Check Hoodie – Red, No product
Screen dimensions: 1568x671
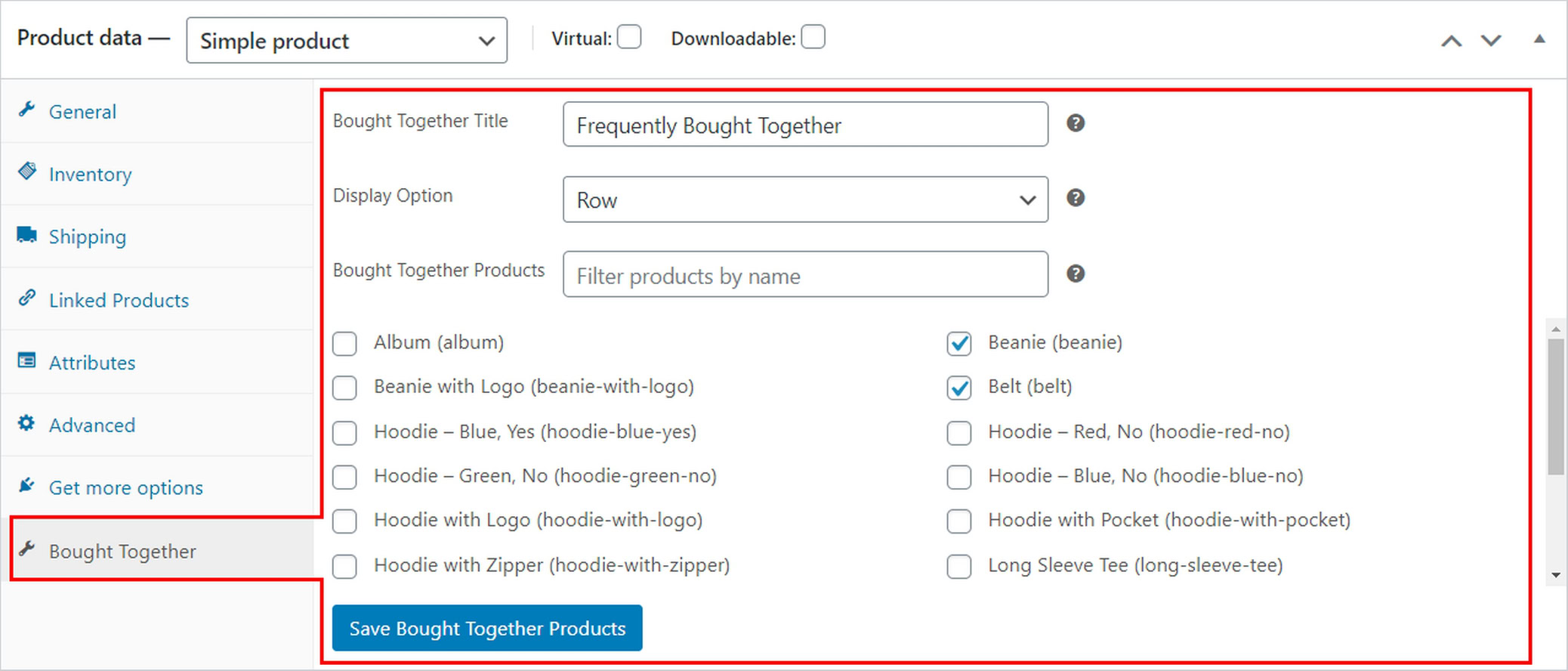(x=959, y=433)
